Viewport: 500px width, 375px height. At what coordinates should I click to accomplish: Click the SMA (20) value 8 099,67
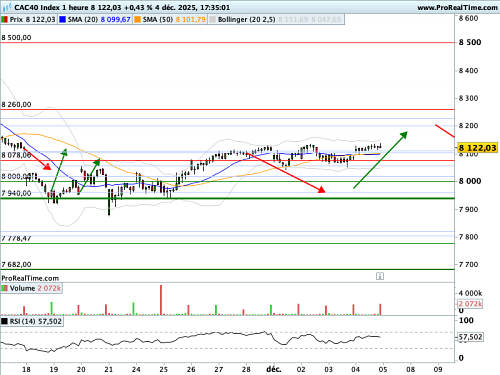pyautogui.click(x=115, y=20)
